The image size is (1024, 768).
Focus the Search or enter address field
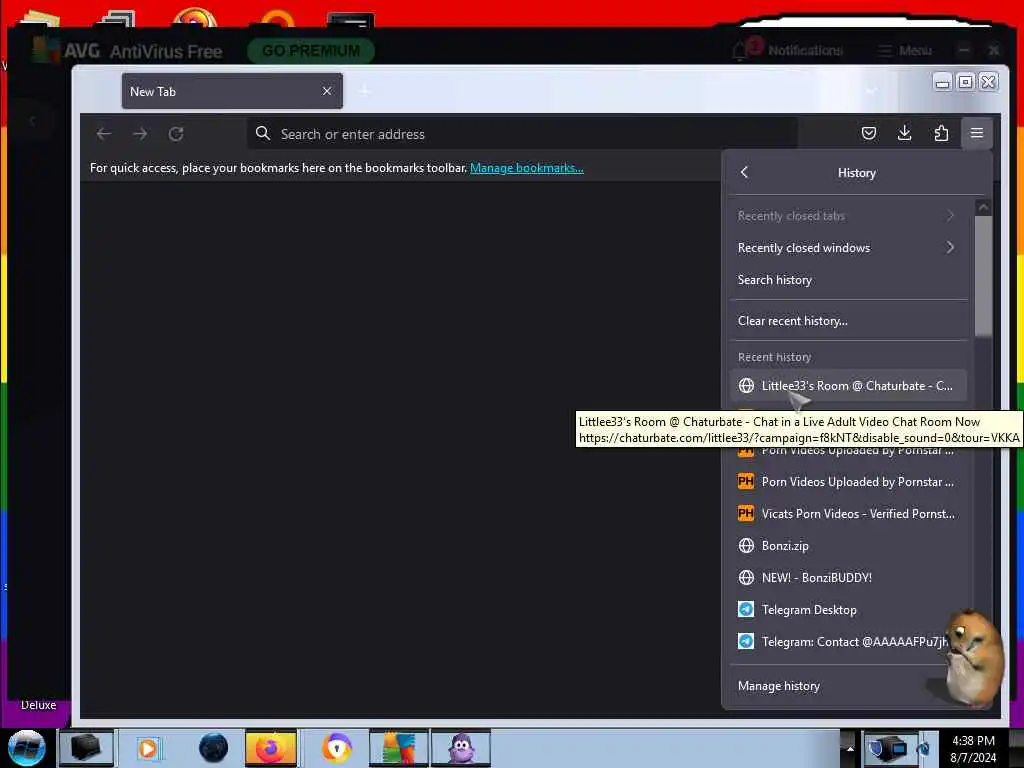(x=522, y=134)
